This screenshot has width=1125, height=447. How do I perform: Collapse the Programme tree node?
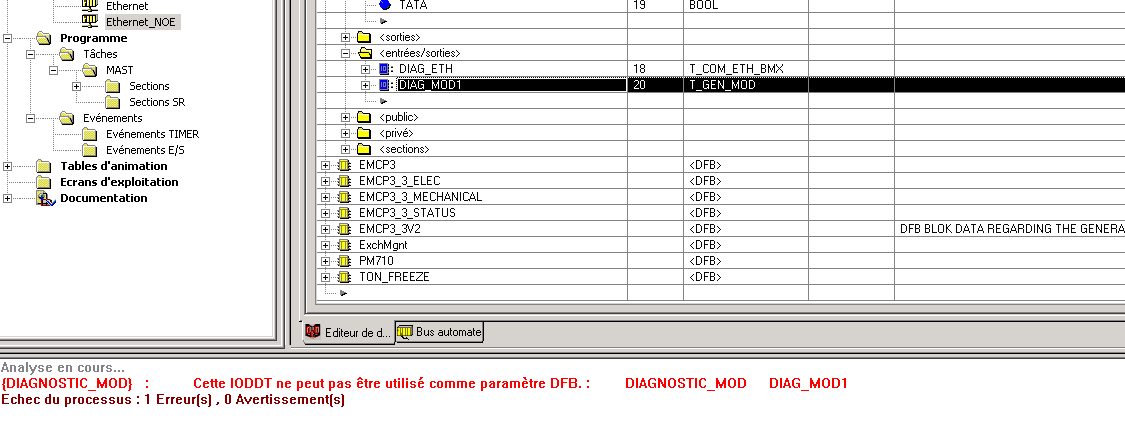(x=8, y=38)
